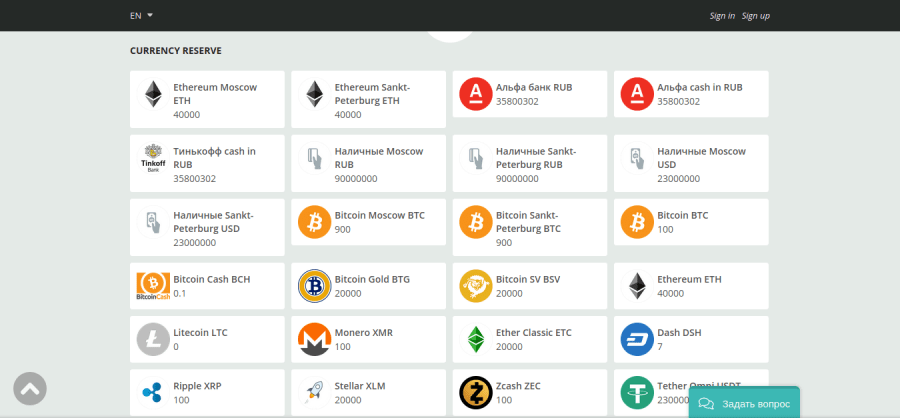Click the Bitcoin Cash BCH label
Image resolution: width=900 pixels, height=418 pixels.
[x=212, y=279]
